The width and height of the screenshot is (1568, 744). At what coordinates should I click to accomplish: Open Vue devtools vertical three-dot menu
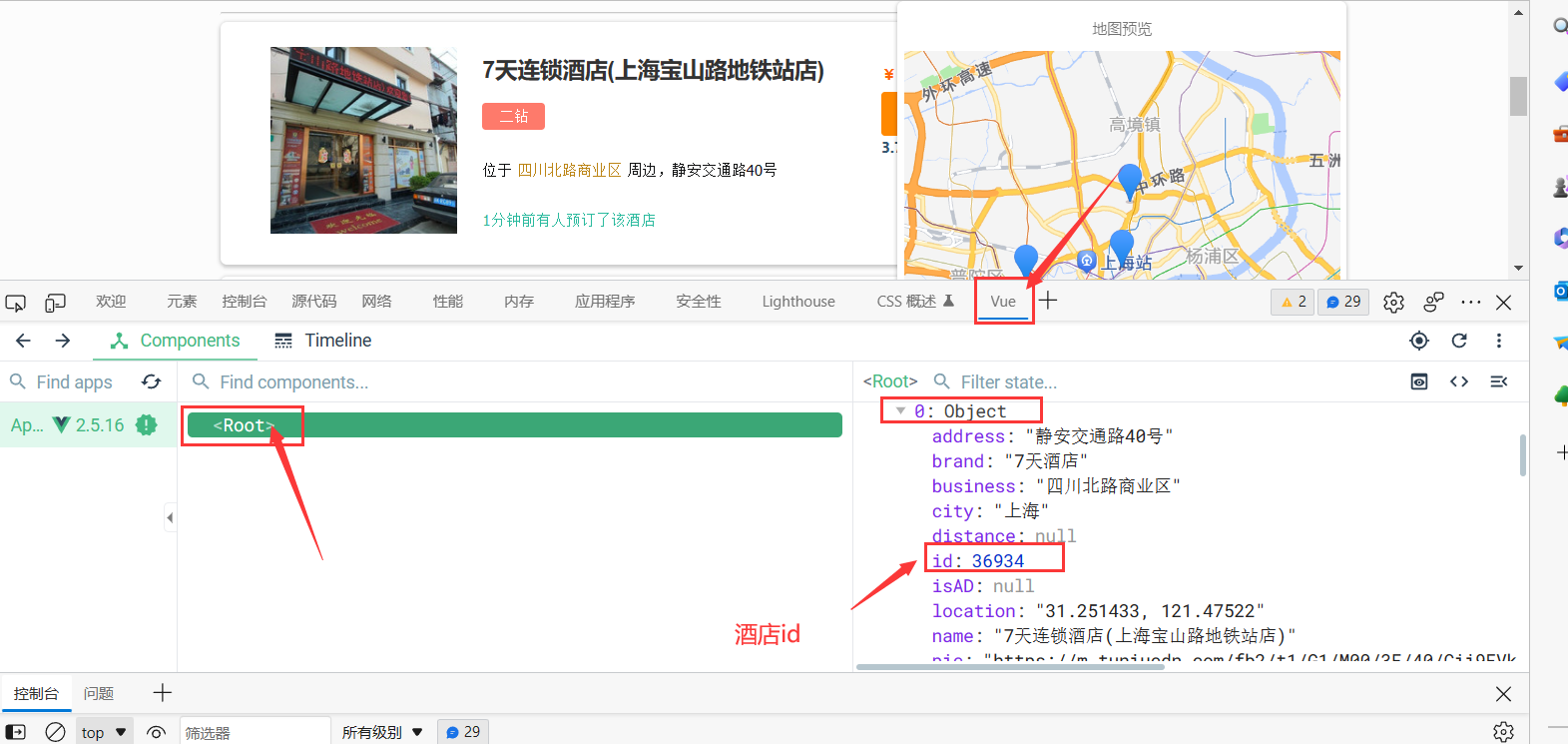coord(1499,341)
